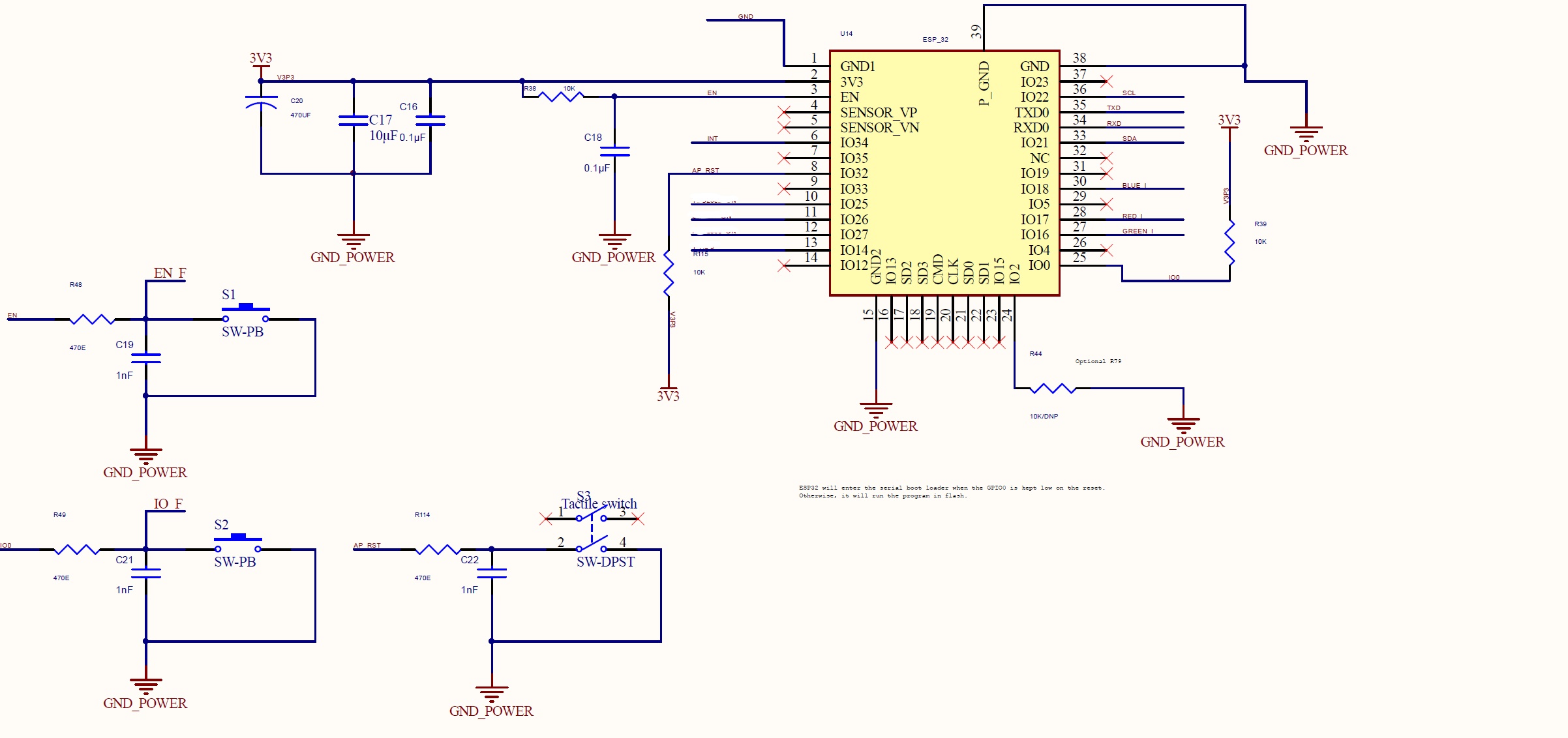Select the ESP_32 U14 component body
Viewport: 1568px width, 738px height.
point(944,173)
